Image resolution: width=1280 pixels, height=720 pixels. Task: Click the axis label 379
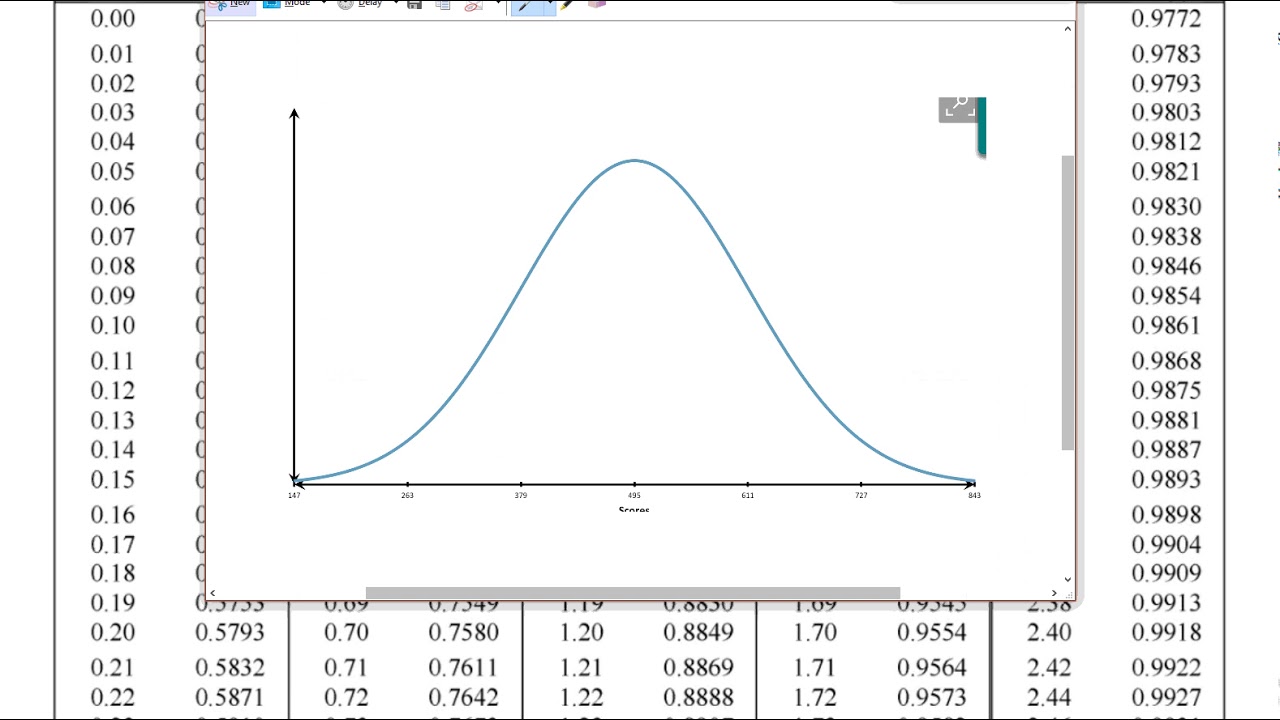click(521, 496)
